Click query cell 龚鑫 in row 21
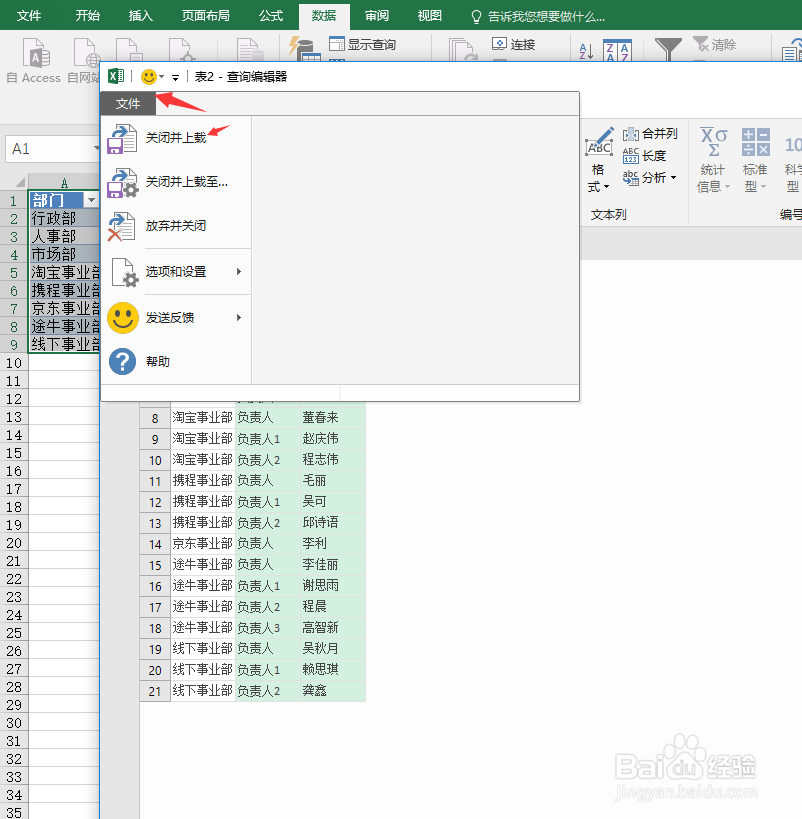Image resolution: width=802 pixels, height=819 pixels. [x=332, y=691]
